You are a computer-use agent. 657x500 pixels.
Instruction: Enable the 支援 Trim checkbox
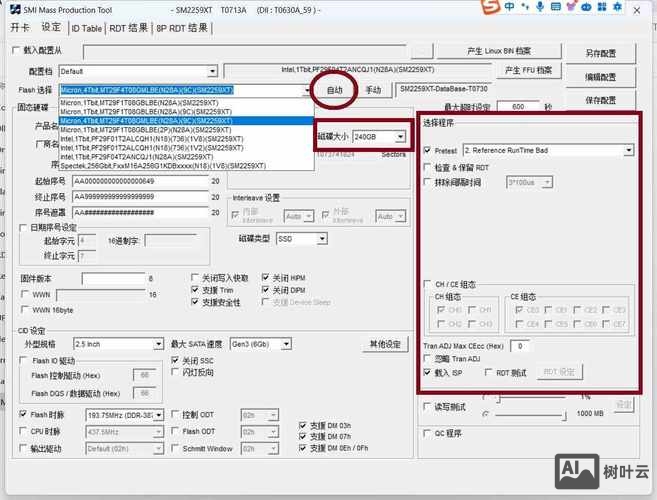coord(195,290)
